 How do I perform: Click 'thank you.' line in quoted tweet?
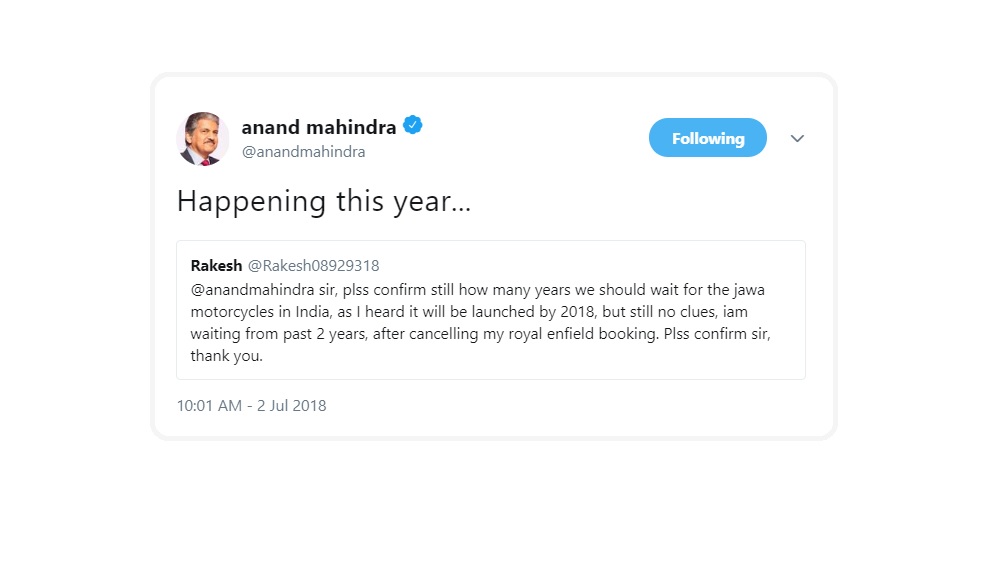click(226, 356)
